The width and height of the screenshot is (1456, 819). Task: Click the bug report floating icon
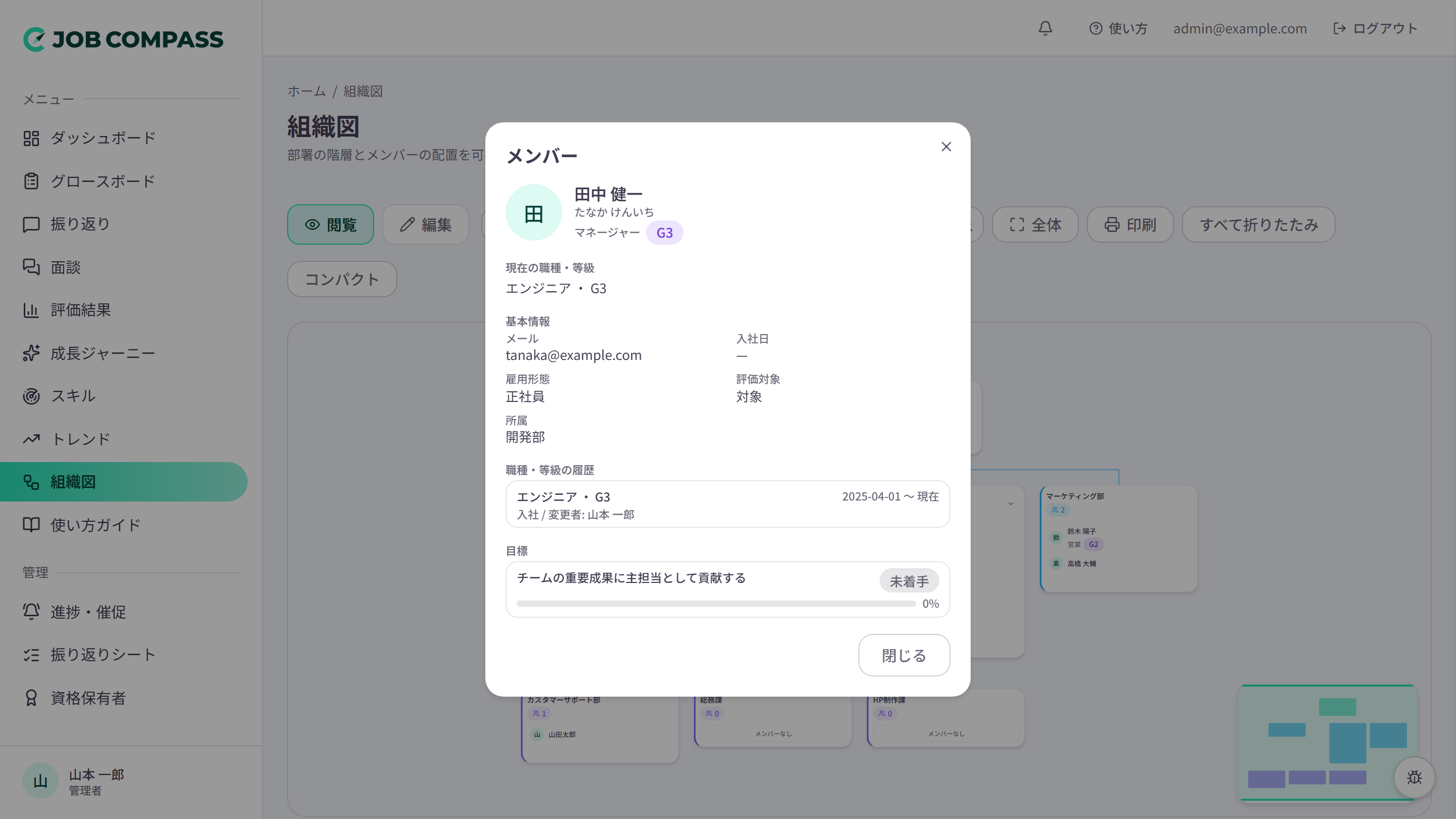(x=1414, y=777)
